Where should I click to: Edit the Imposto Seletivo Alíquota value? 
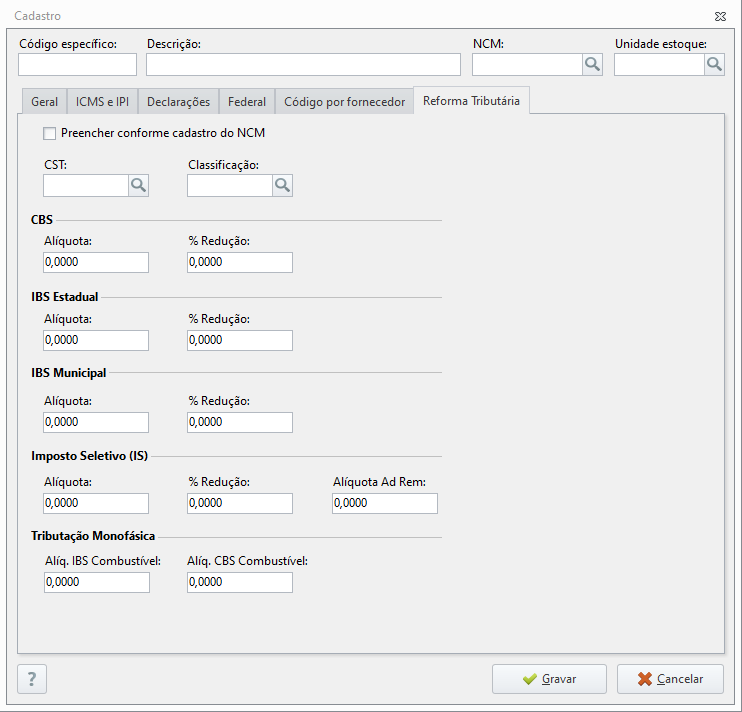pos(96,503)
